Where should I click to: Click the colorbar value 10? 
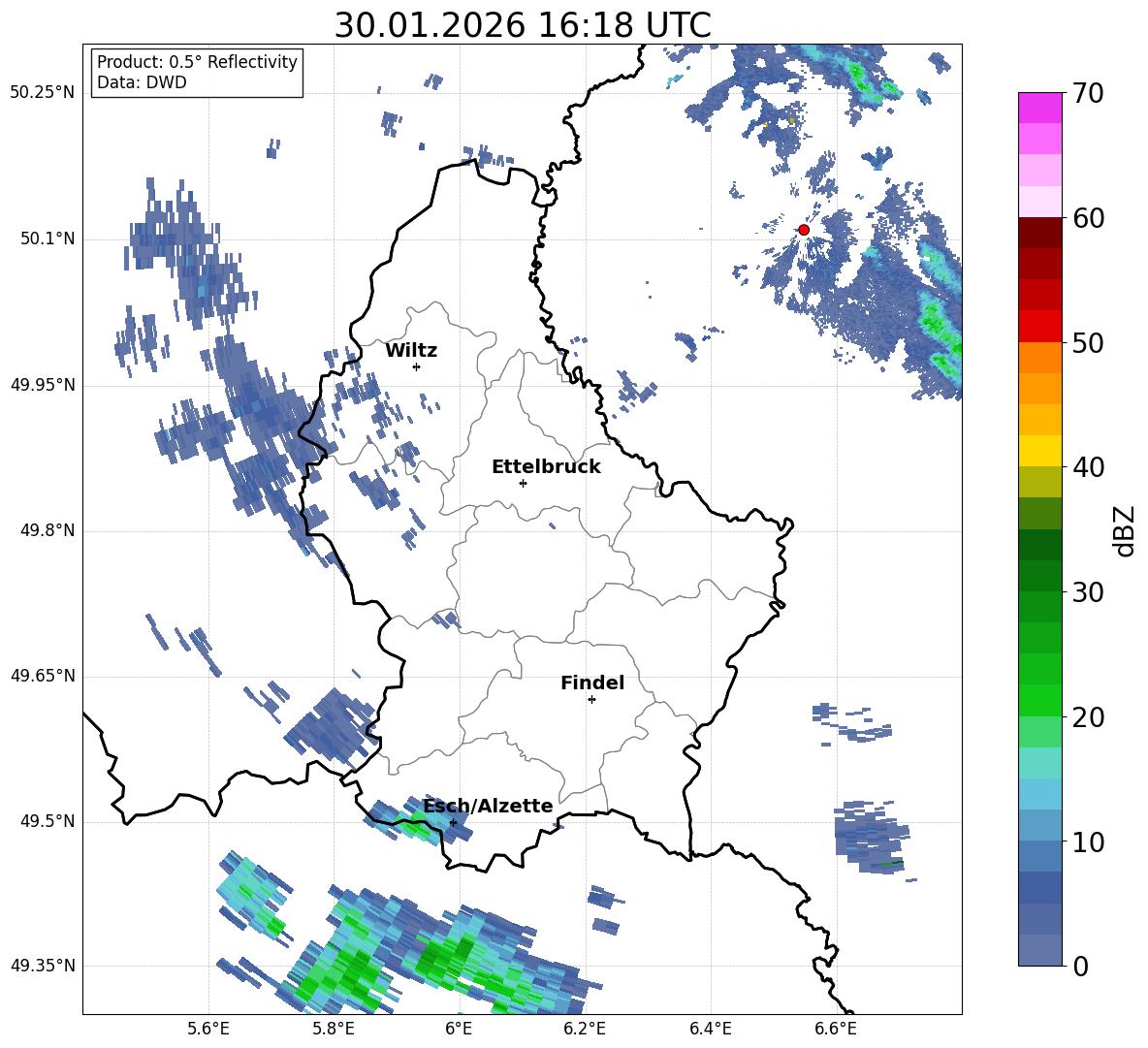1089,842
